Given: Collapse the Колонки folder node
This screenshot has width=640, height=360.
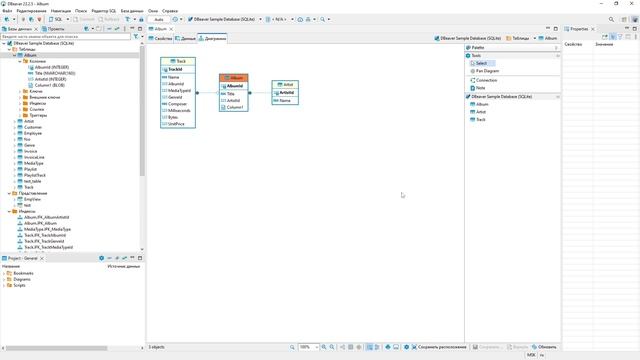Looking at the screenshot, I should [x=20, y=61].
